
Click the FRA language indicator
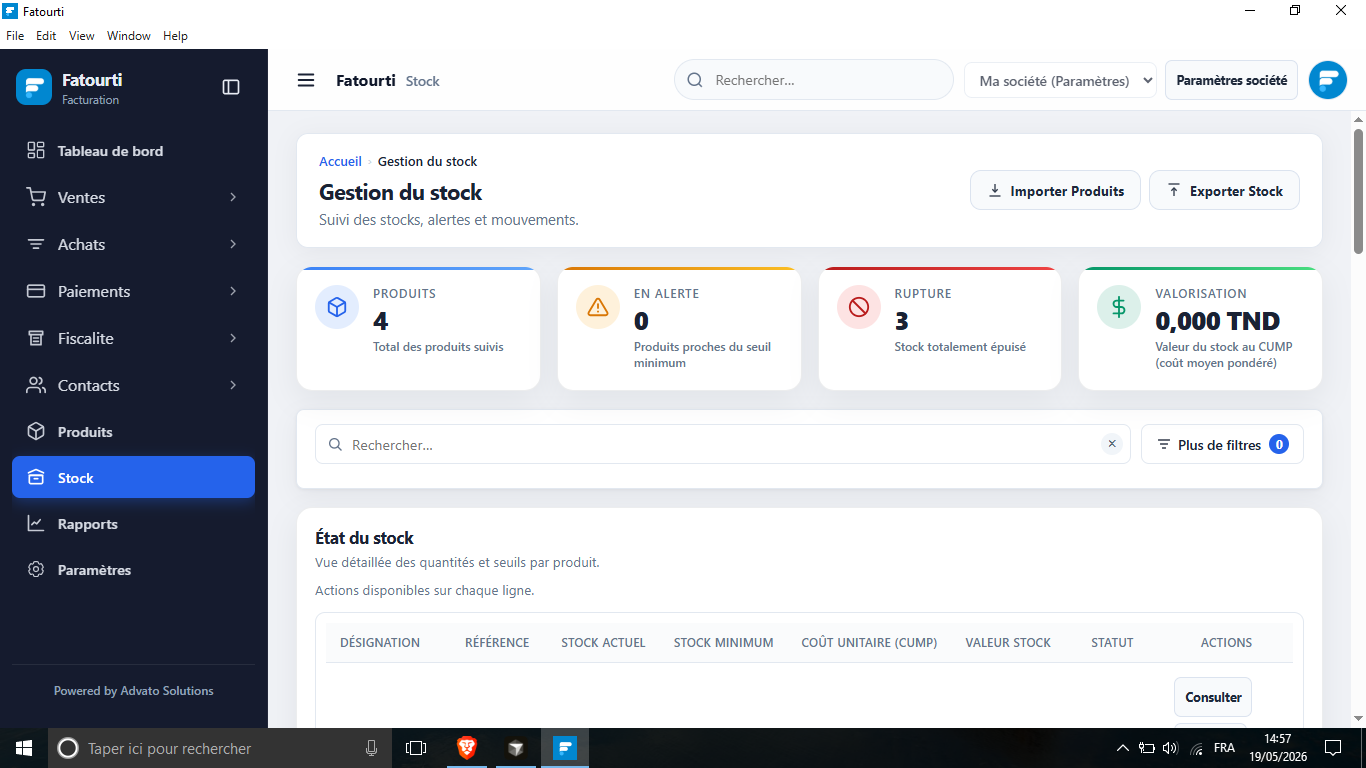[1224, 747]
